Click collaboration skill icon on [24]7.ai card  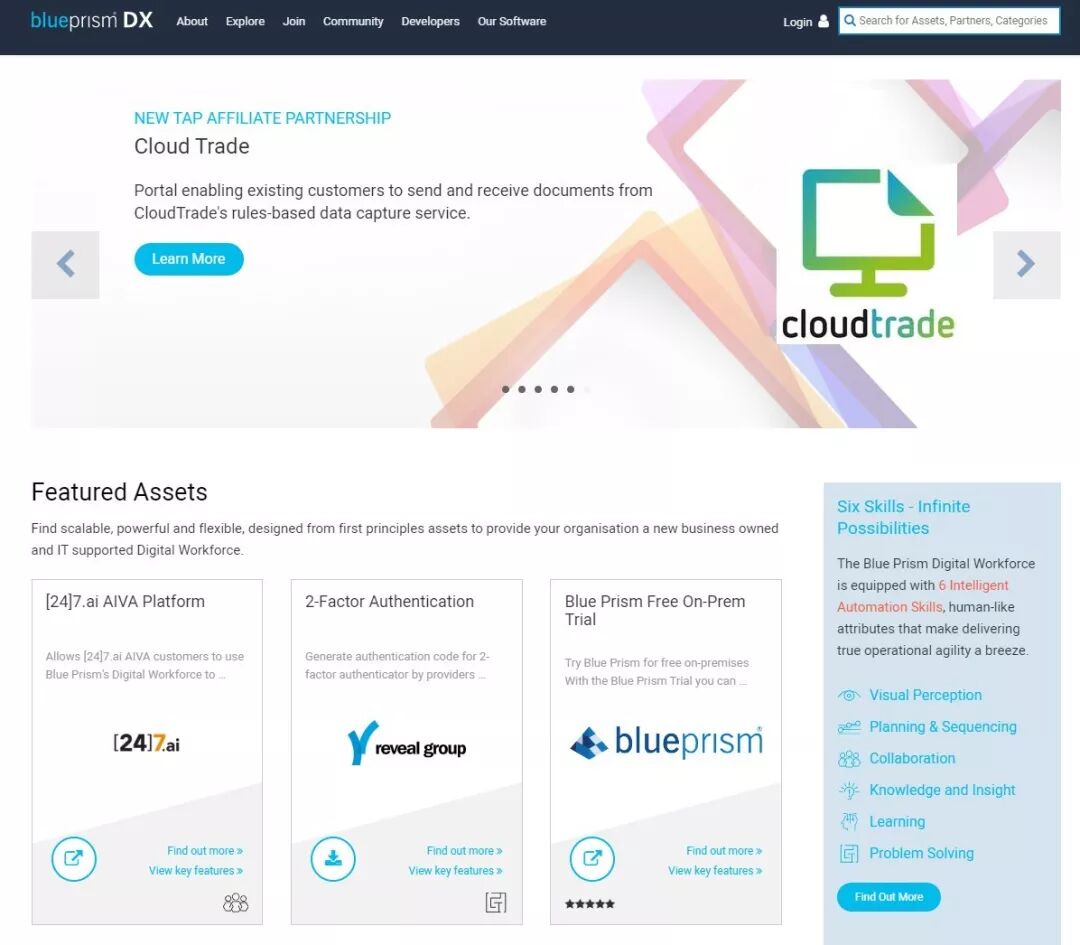tap(236, 902)
